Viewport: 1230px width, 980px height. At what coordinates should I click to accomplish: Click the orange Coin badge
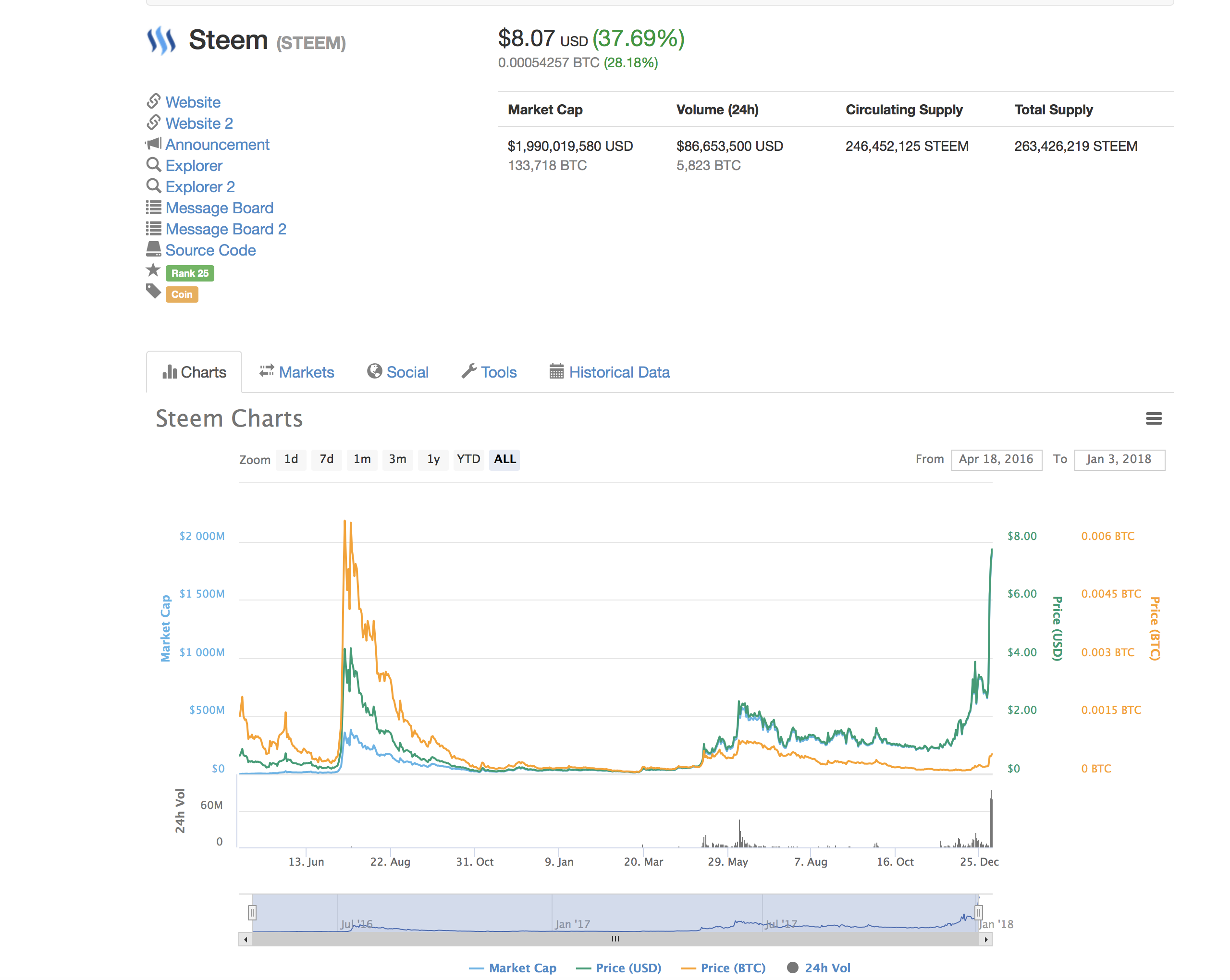[x=182, y=294]
